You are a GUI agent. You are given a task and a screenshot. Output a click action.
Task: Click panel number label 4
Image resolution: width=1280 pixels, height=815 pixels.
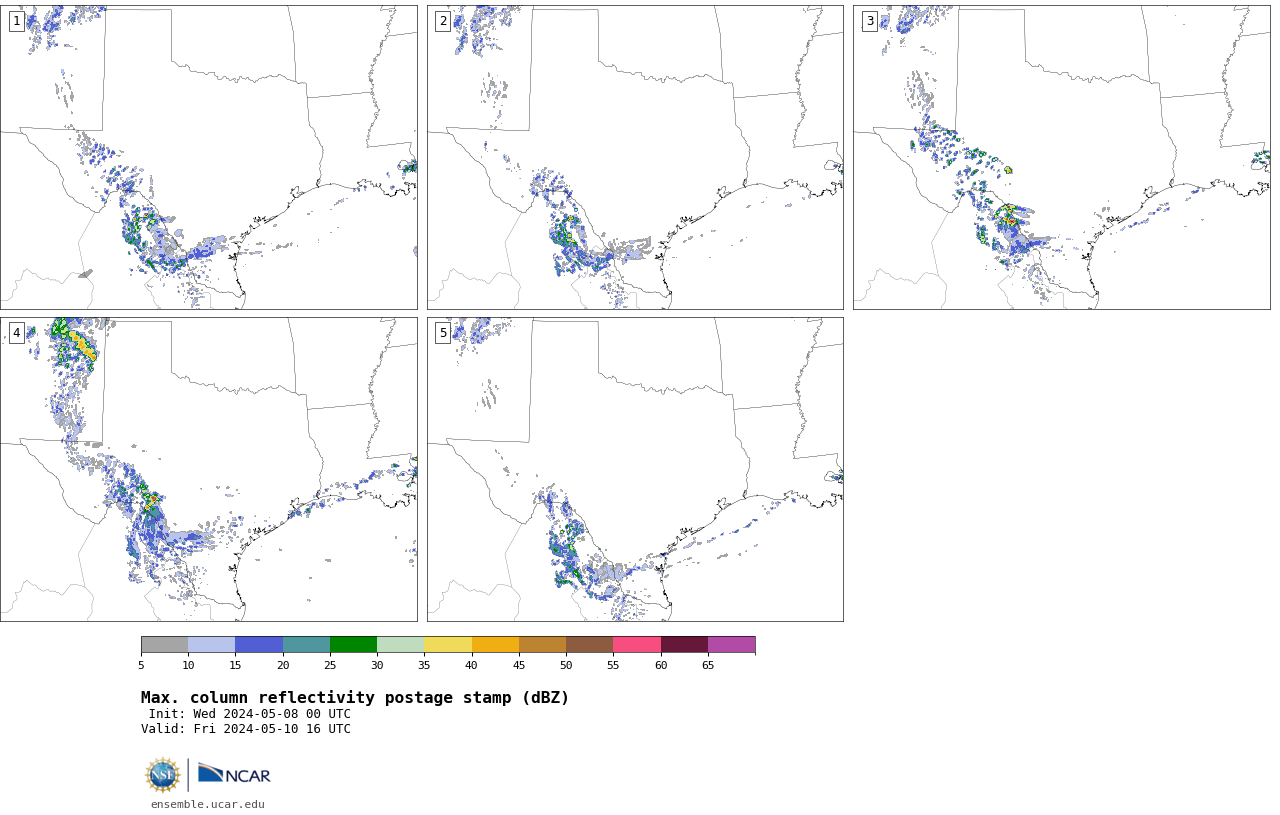tap(17, 333)
